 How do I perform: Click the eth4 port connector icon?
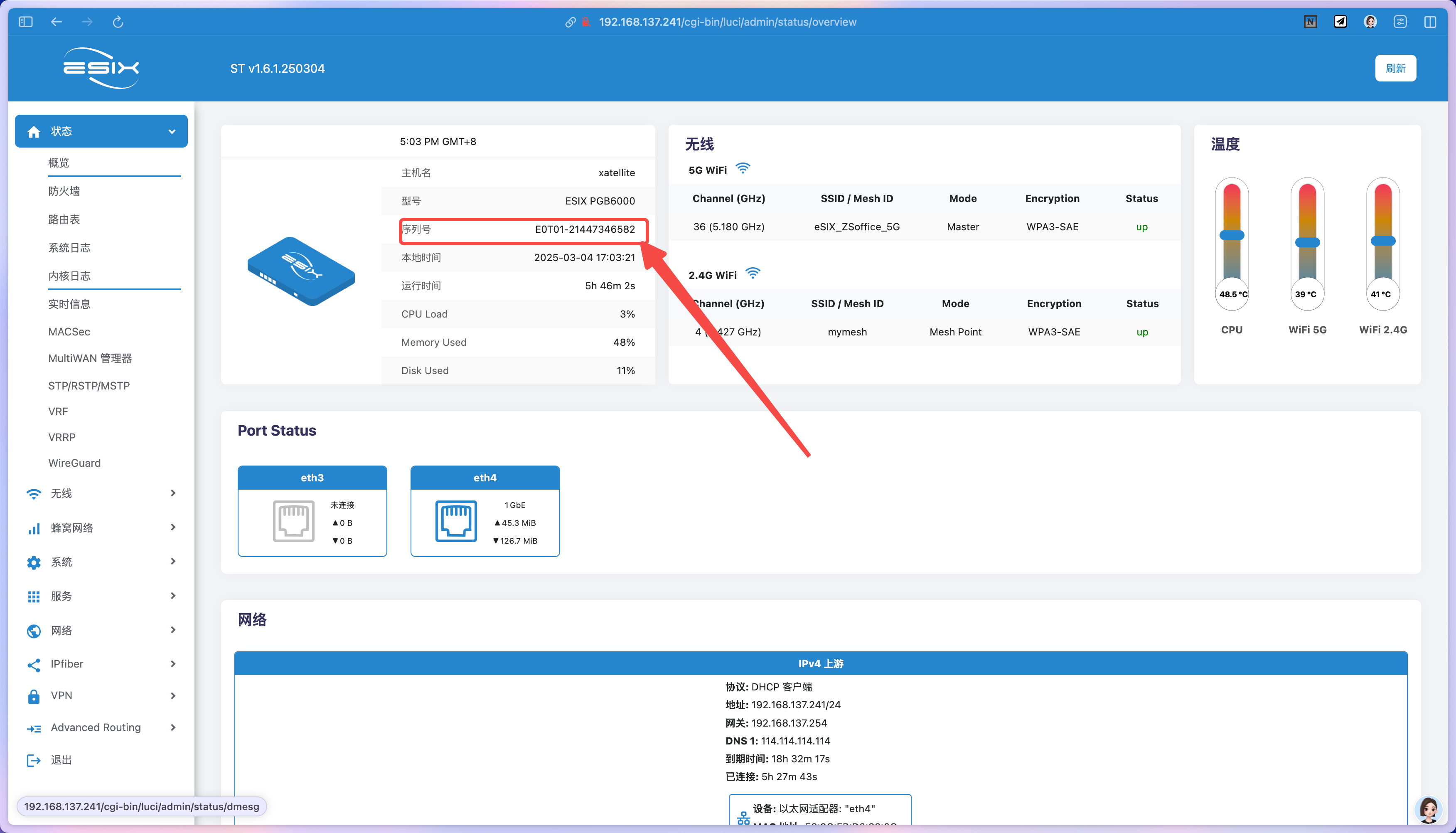tap(456, 521)
